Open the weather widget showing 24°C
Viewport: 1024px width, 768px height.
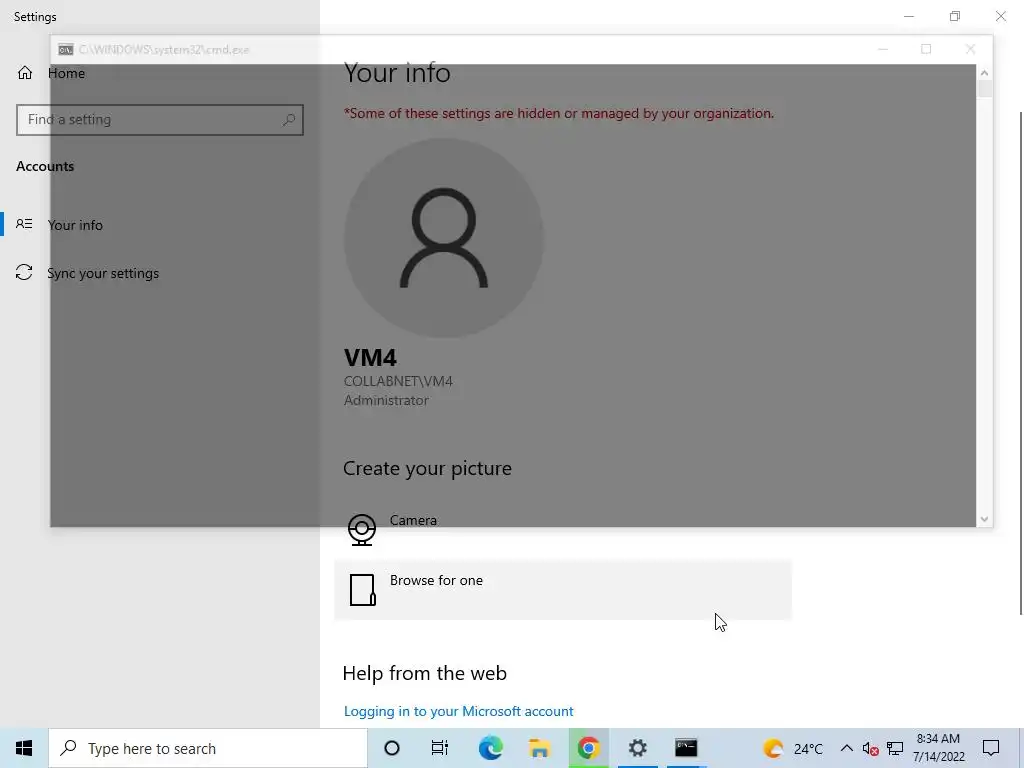[793, 748]
